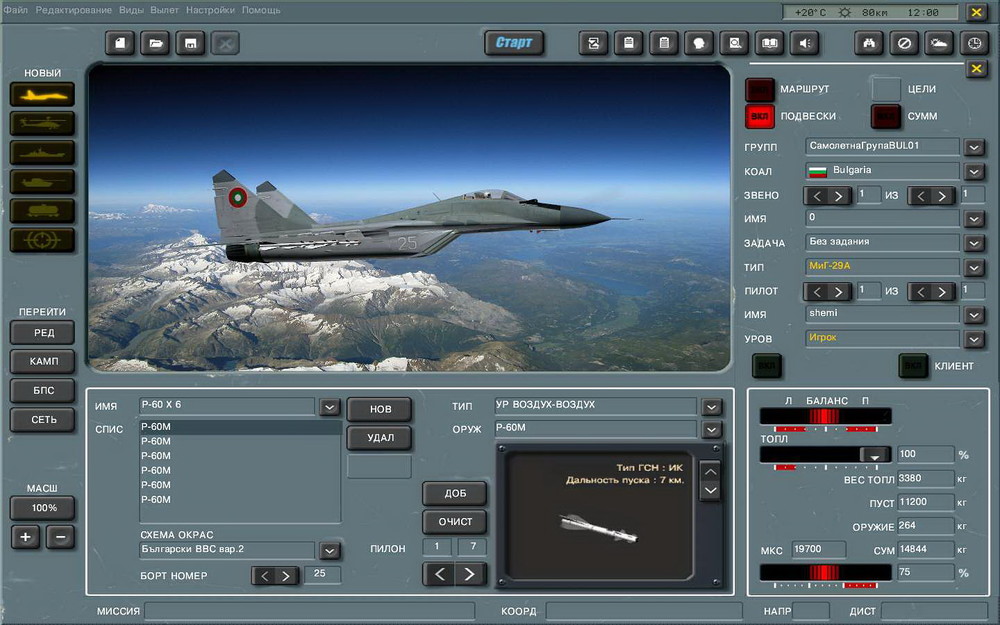This screenshot has height=625, width=1000.
Task: Open a mission file with the folder icon
Action: 155,43
